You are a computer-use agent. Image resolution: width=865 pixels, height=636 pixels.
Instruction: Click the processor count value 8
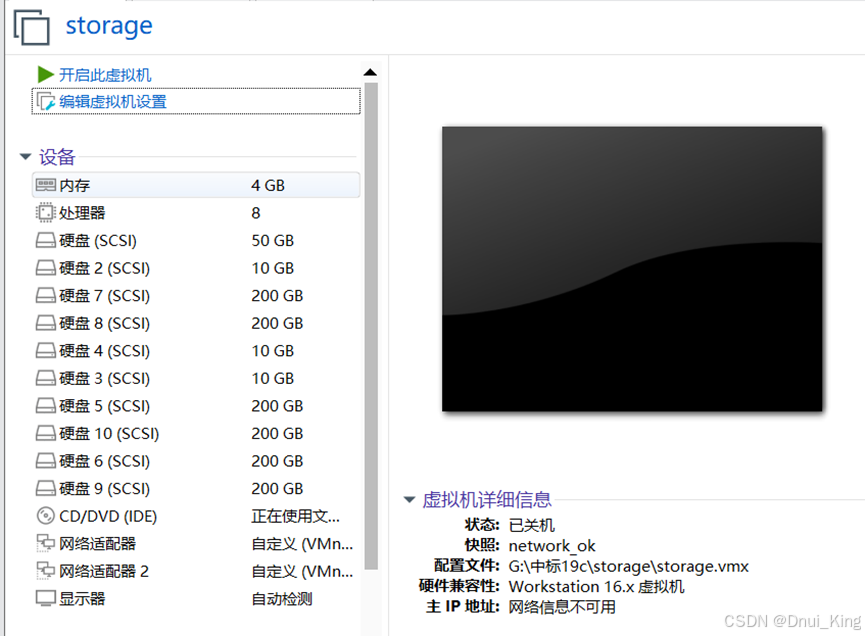(256, 213)
